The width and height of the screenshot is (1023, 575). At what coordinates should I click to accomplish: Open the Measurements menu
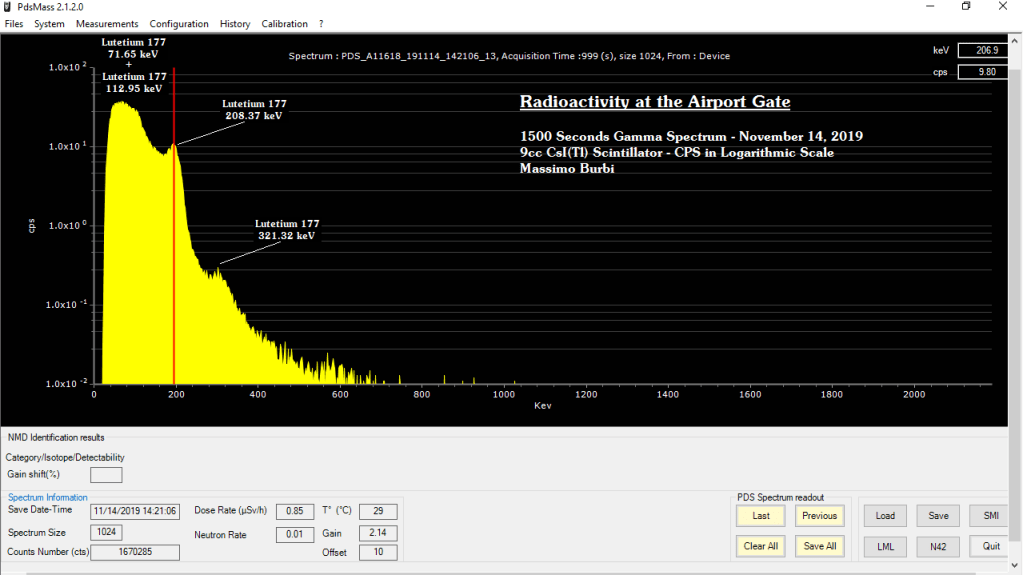tap(107, 24)
